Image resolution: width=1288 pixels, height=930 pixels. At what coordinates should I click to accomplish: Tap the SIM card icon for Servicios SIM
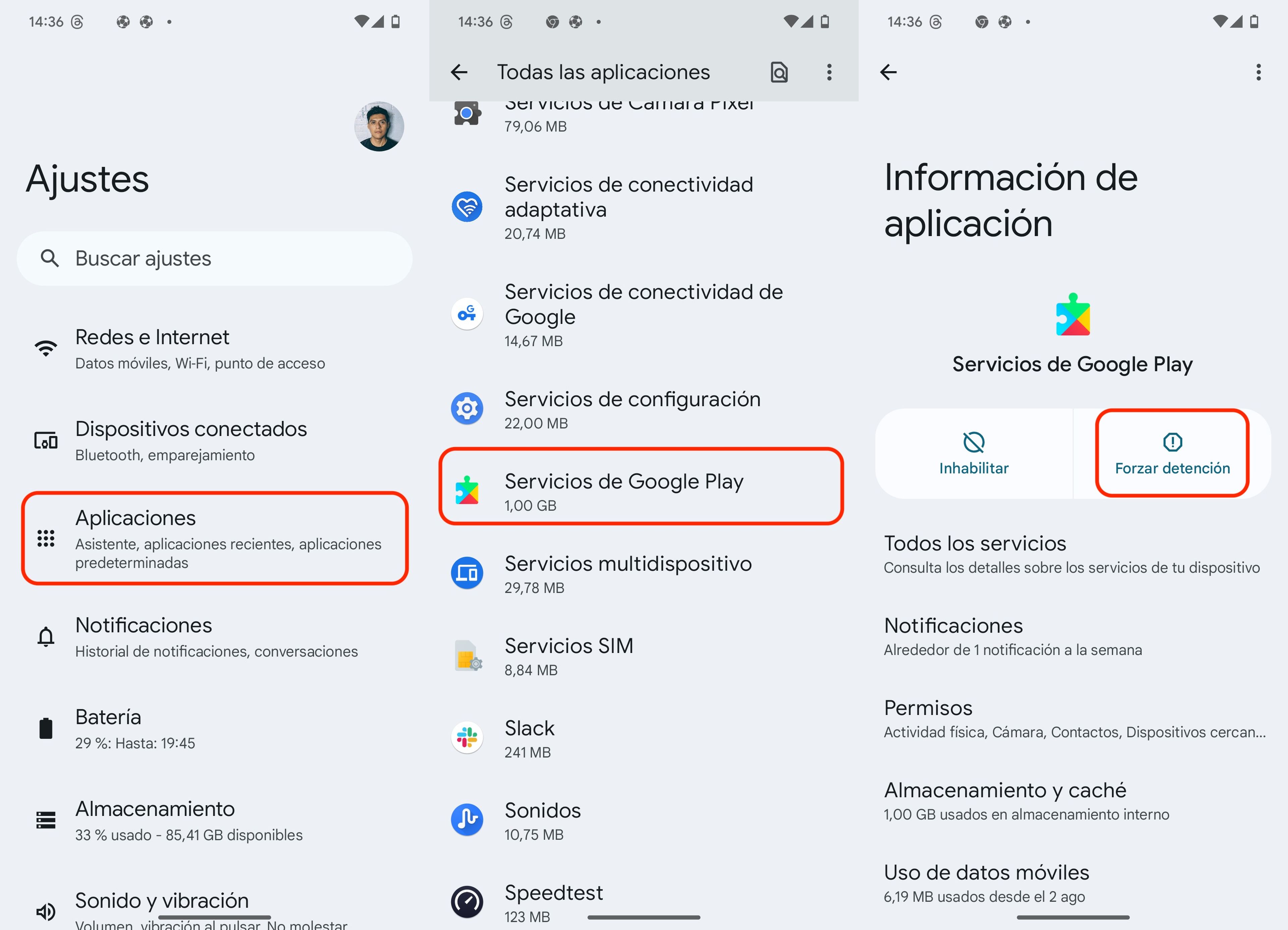(468, 655)
